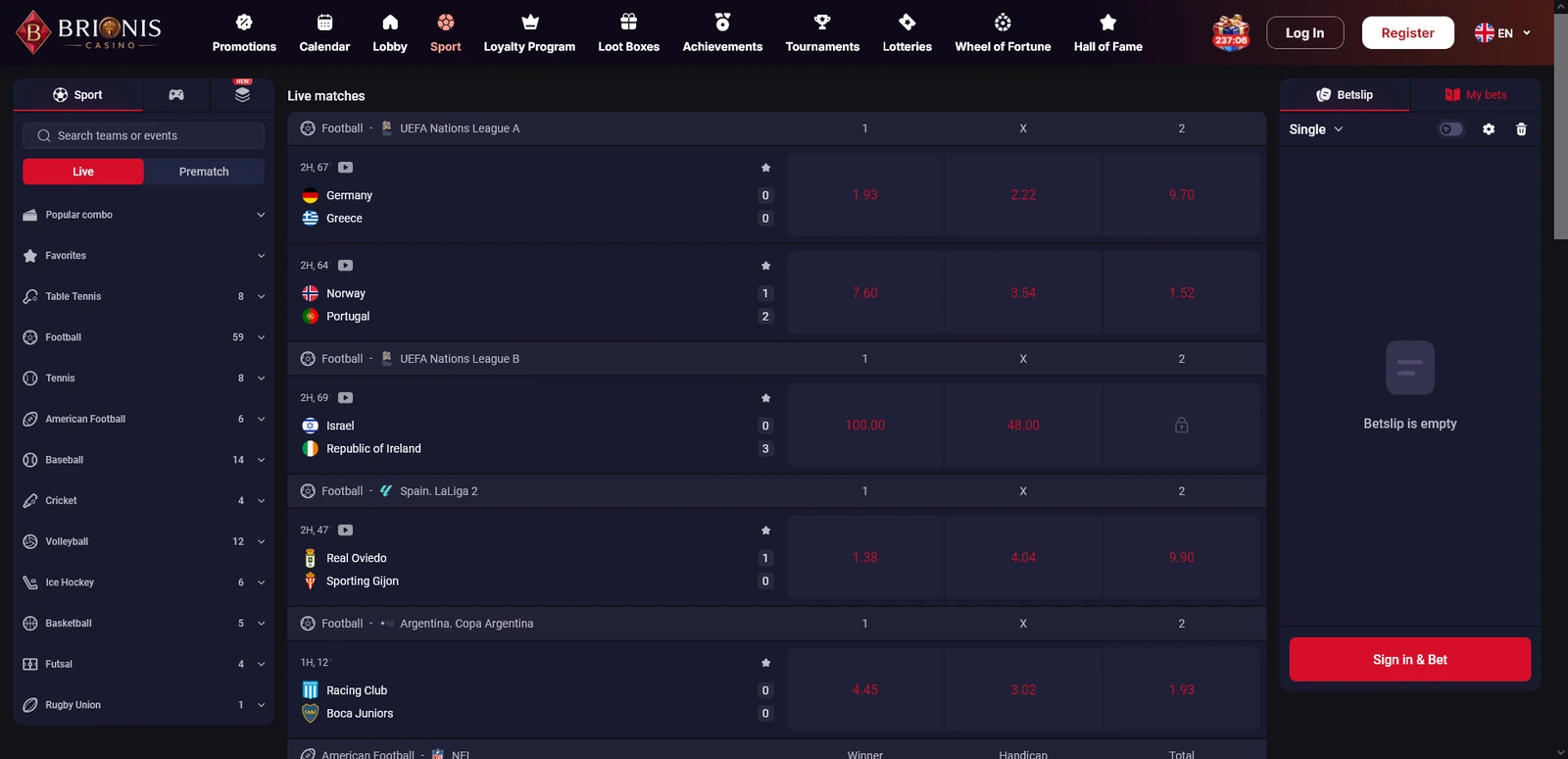Click the Cricket sport icon
1568x759 pixels.
coord(30,501)
